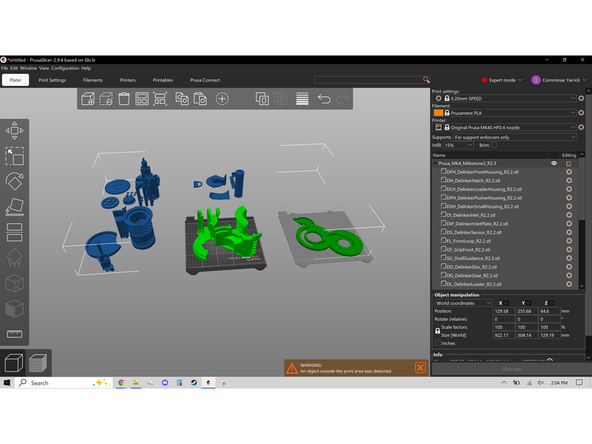This screenshot has height=444, width=592.
Task: Switch to the Print Settings tab
Action: (52, 80)
